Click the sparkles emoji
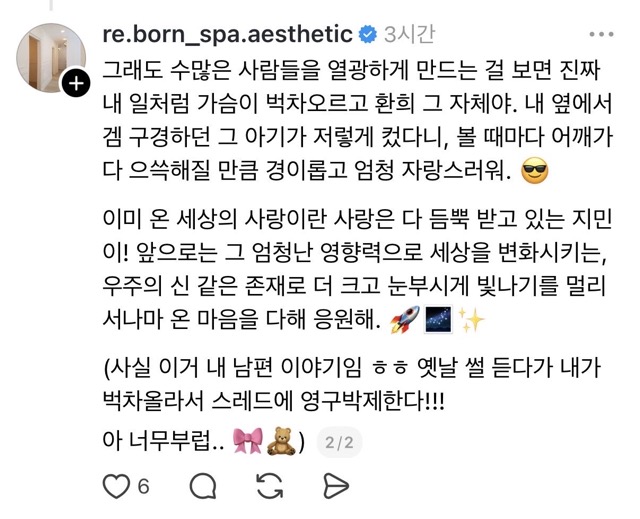This screenshot has width=640, height=519. pos(471,323)
